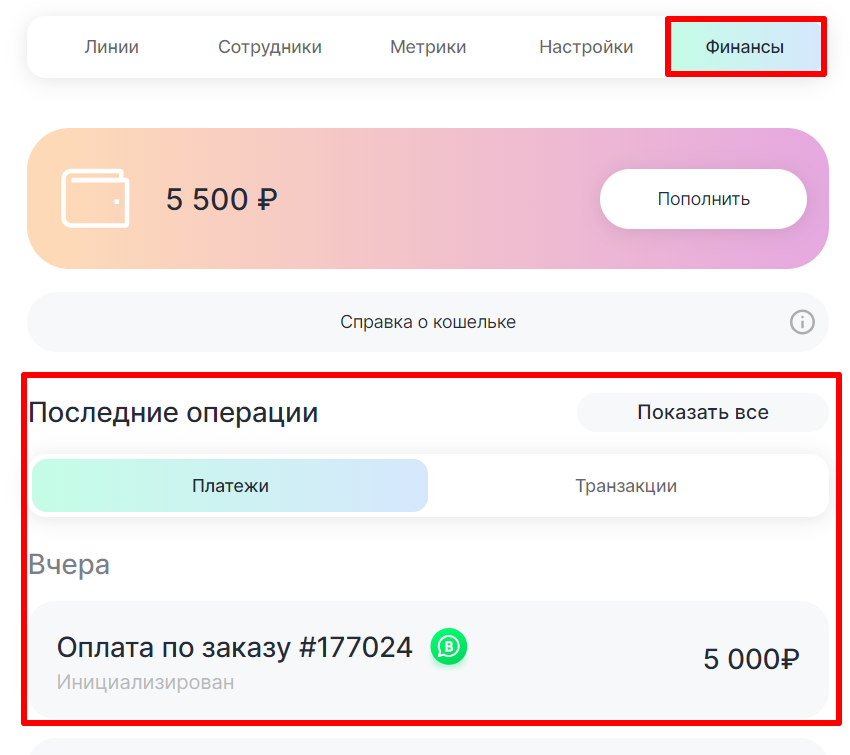The height and width of the screenshot is (755, 850).
Task: Go to the Метрики tab
Action: coord(428,47)
